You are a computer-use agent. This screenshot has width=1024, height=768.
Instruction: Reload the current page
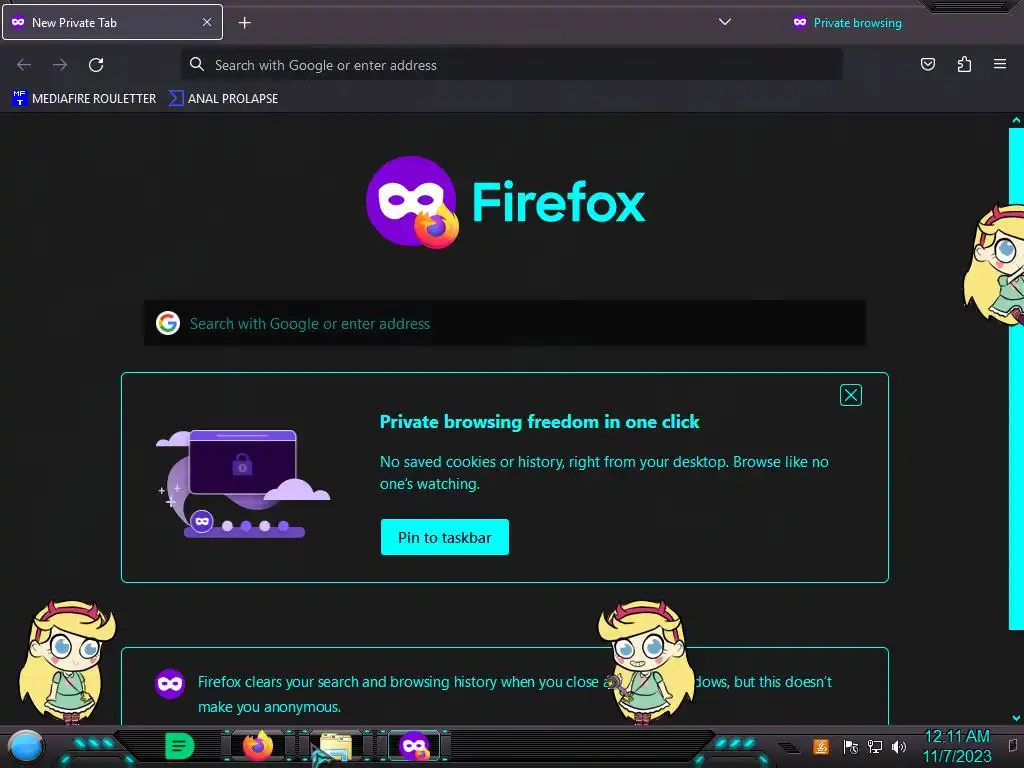tap(96, 65)
